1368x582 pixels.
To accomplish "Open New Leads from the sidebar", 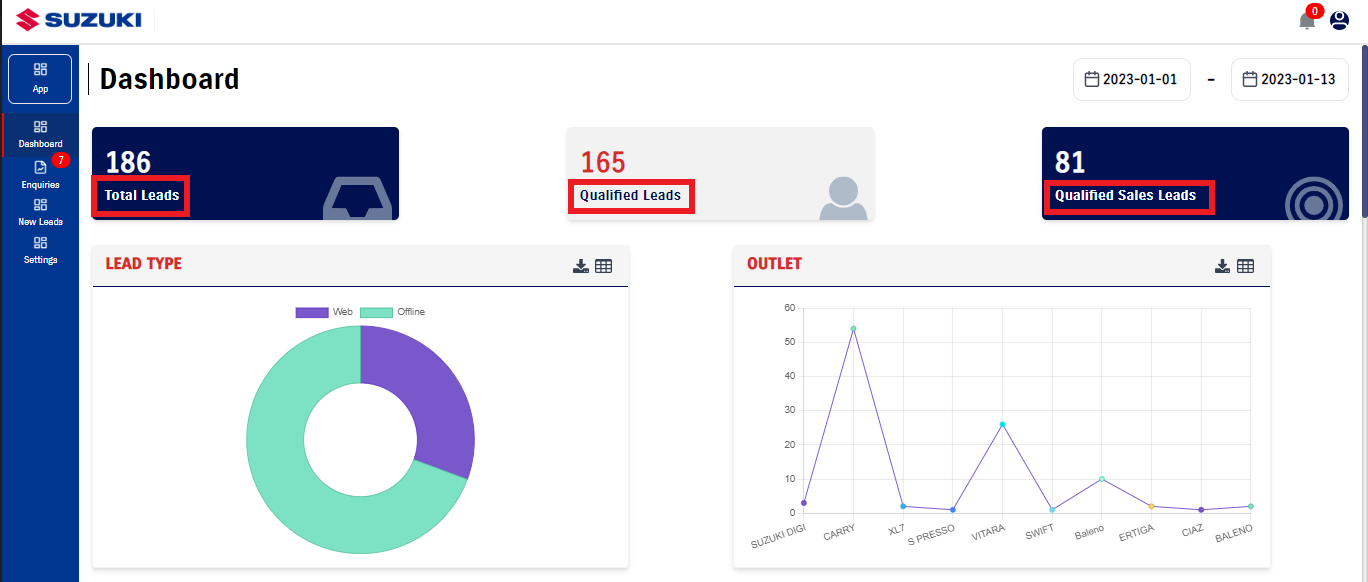I will coord(40,212).
